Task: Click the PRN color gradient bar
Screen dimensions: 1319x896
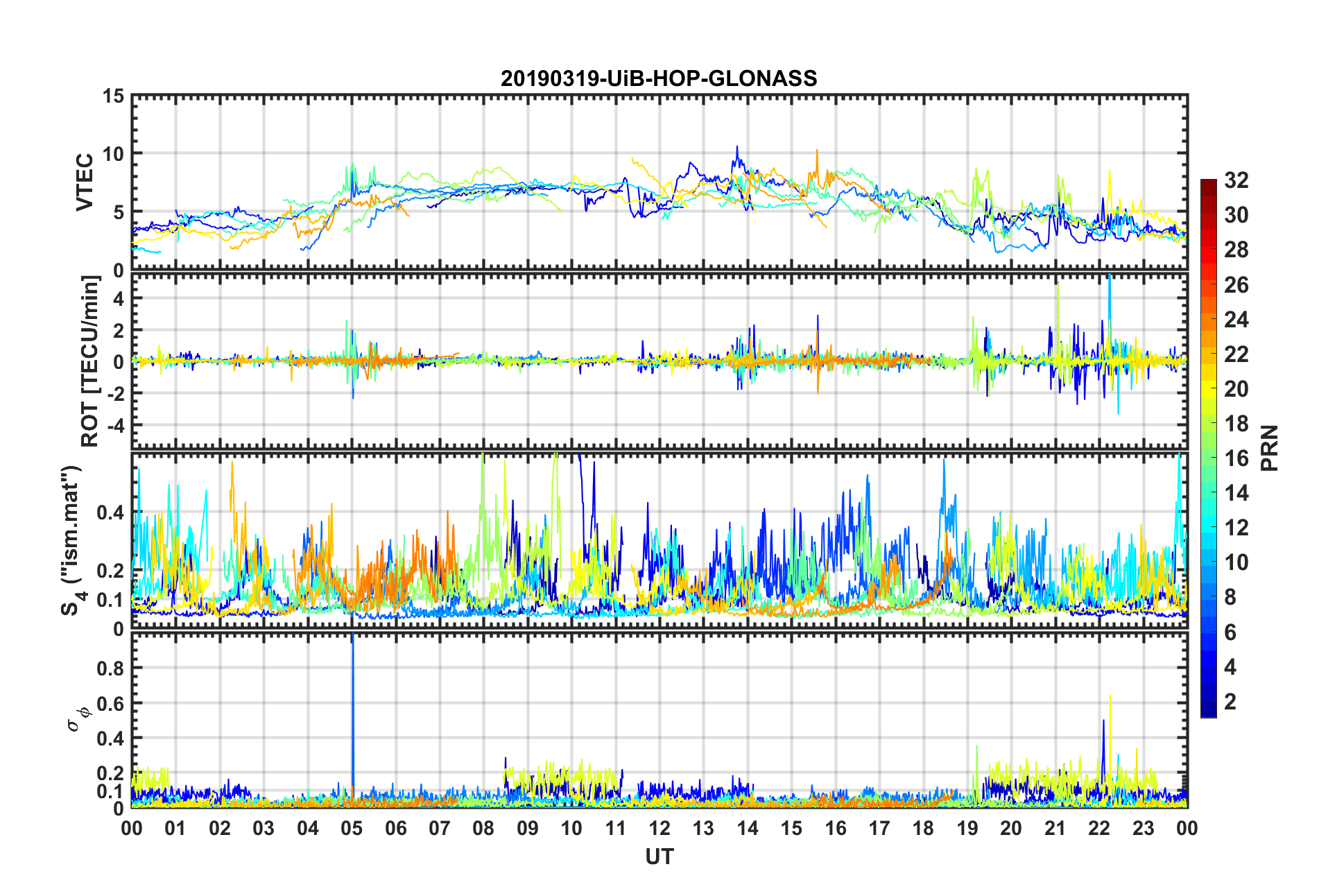Action: [x=1208, y=448]
